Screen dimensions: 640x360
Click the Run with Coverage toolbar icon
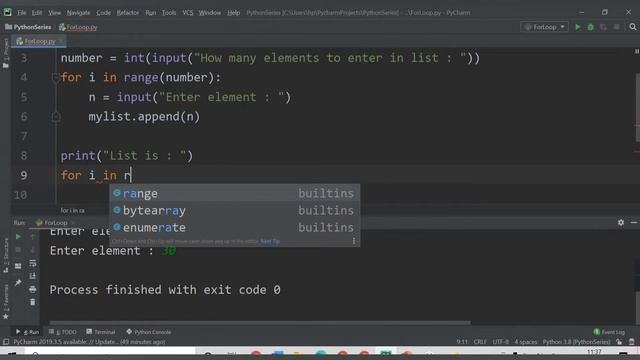pos(603,27)
